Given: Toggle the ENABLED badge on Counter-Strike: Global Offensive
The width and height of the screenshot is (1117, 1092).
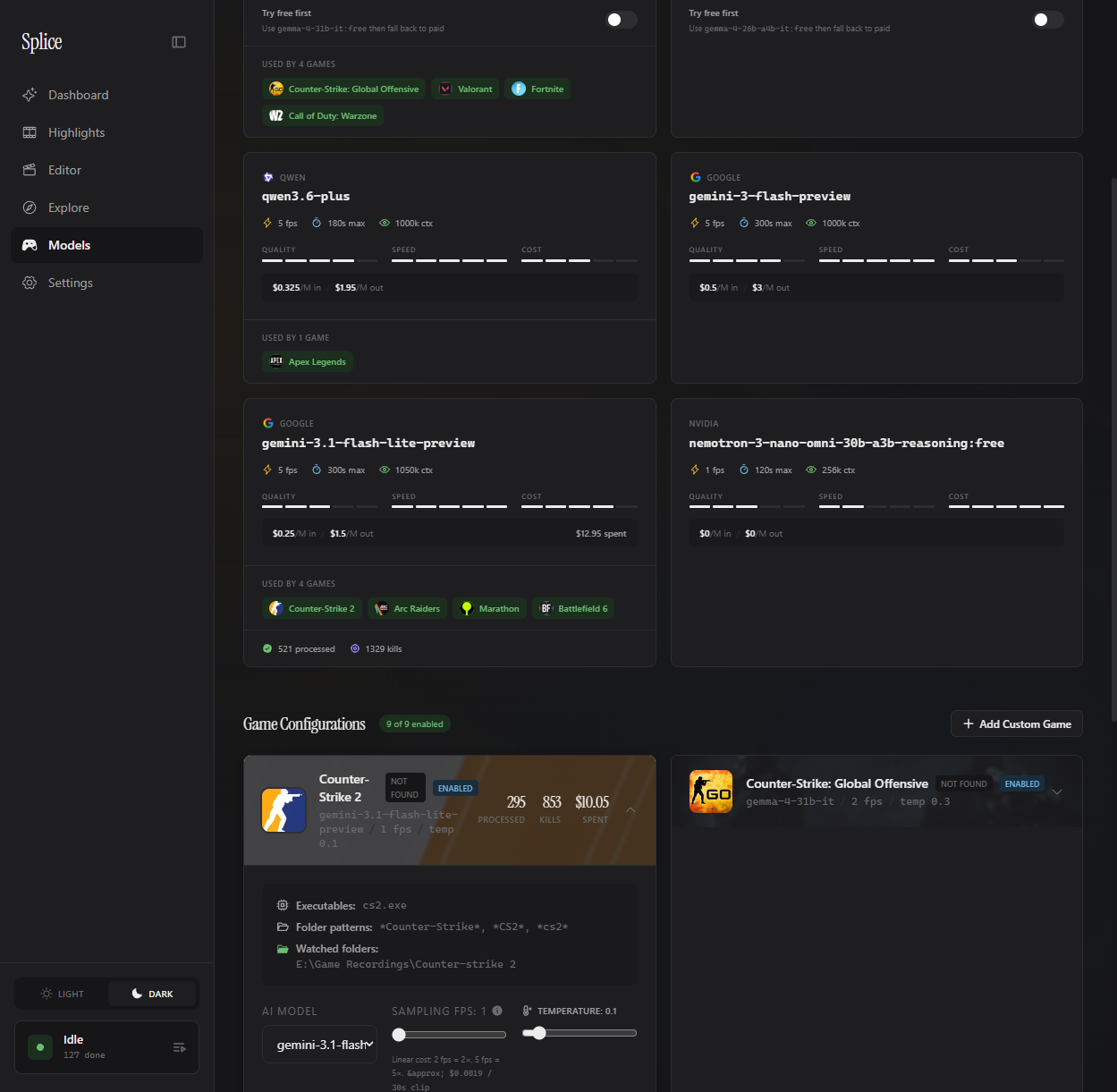Looking at the screenshot, I should (1022, 783).
